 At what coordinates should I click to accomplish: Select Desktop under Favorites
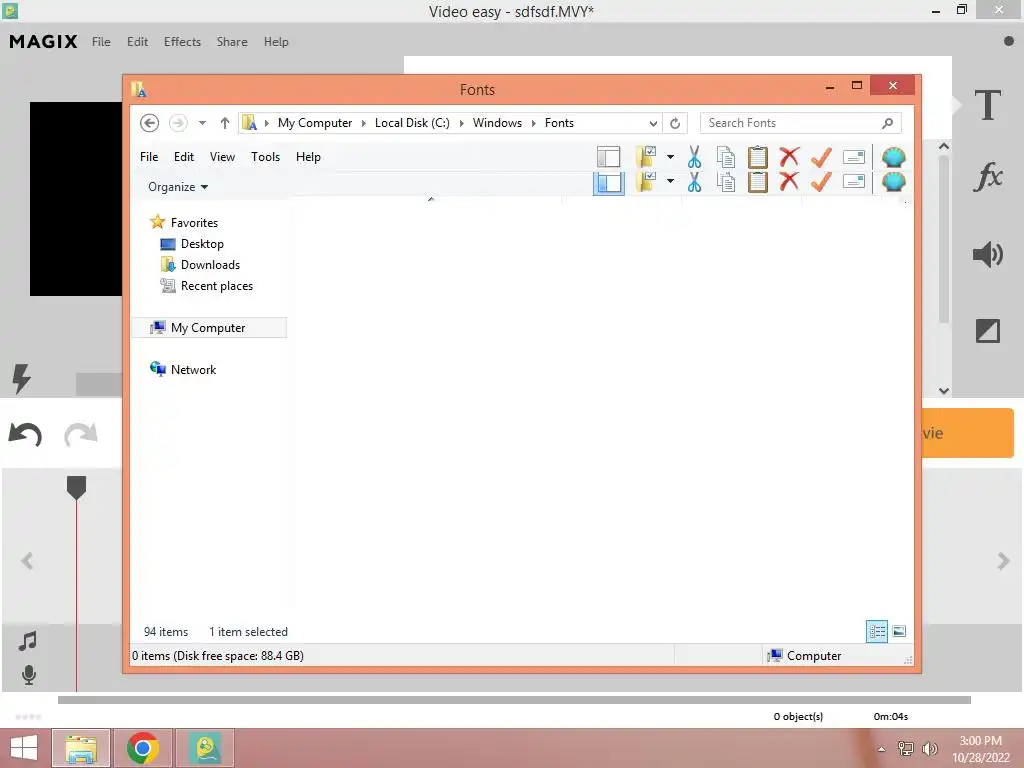click(202, 244)
